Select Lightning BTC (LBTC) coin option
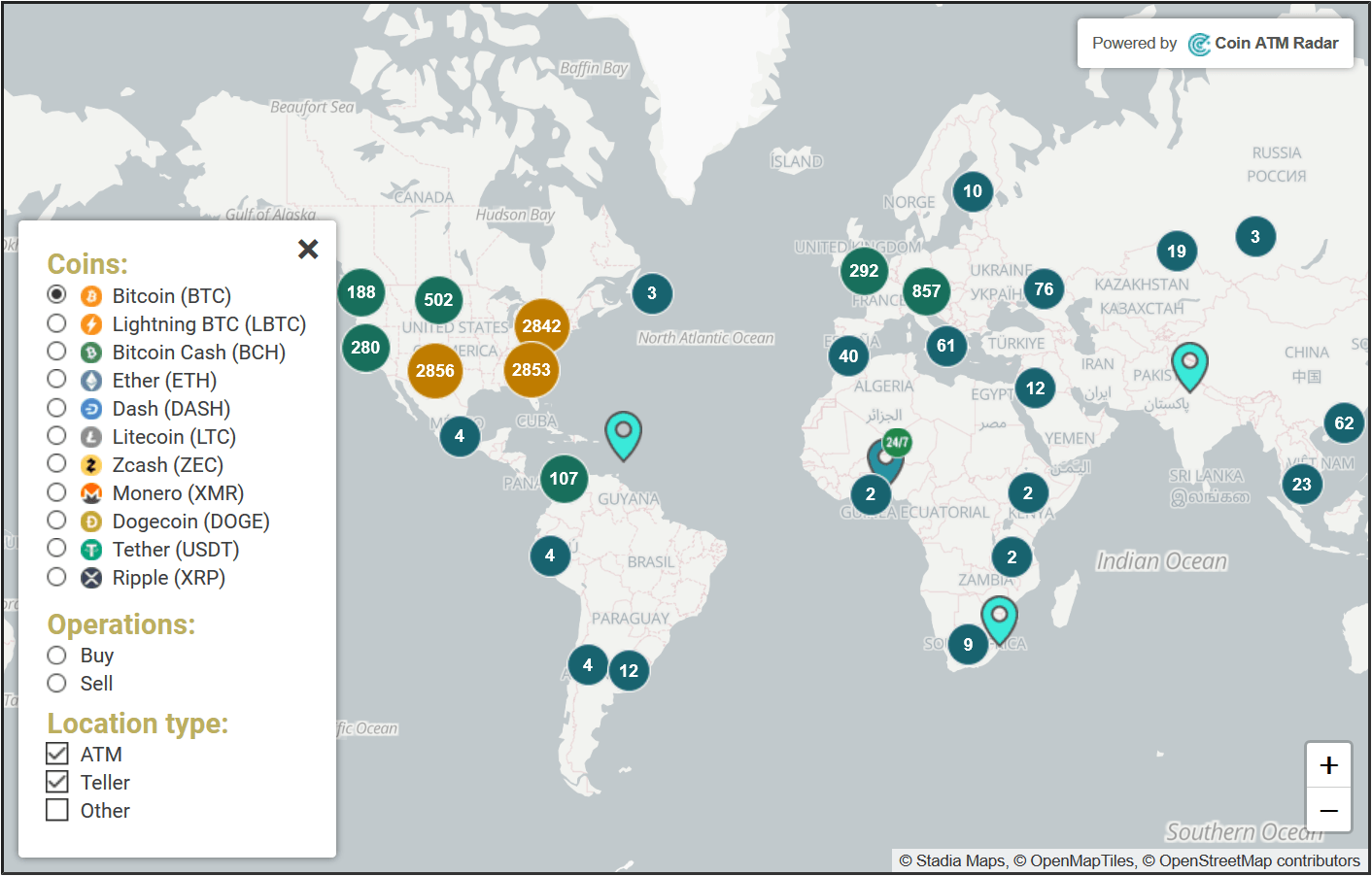The image size is (1372, 876). pos(57,322)
